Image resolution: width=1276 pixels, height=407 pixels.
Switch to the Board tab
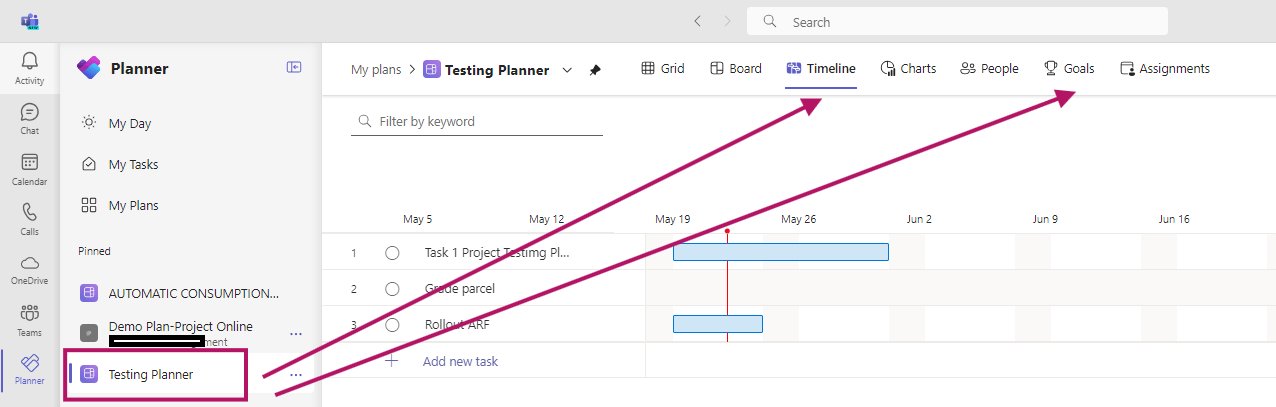(736, 69)
